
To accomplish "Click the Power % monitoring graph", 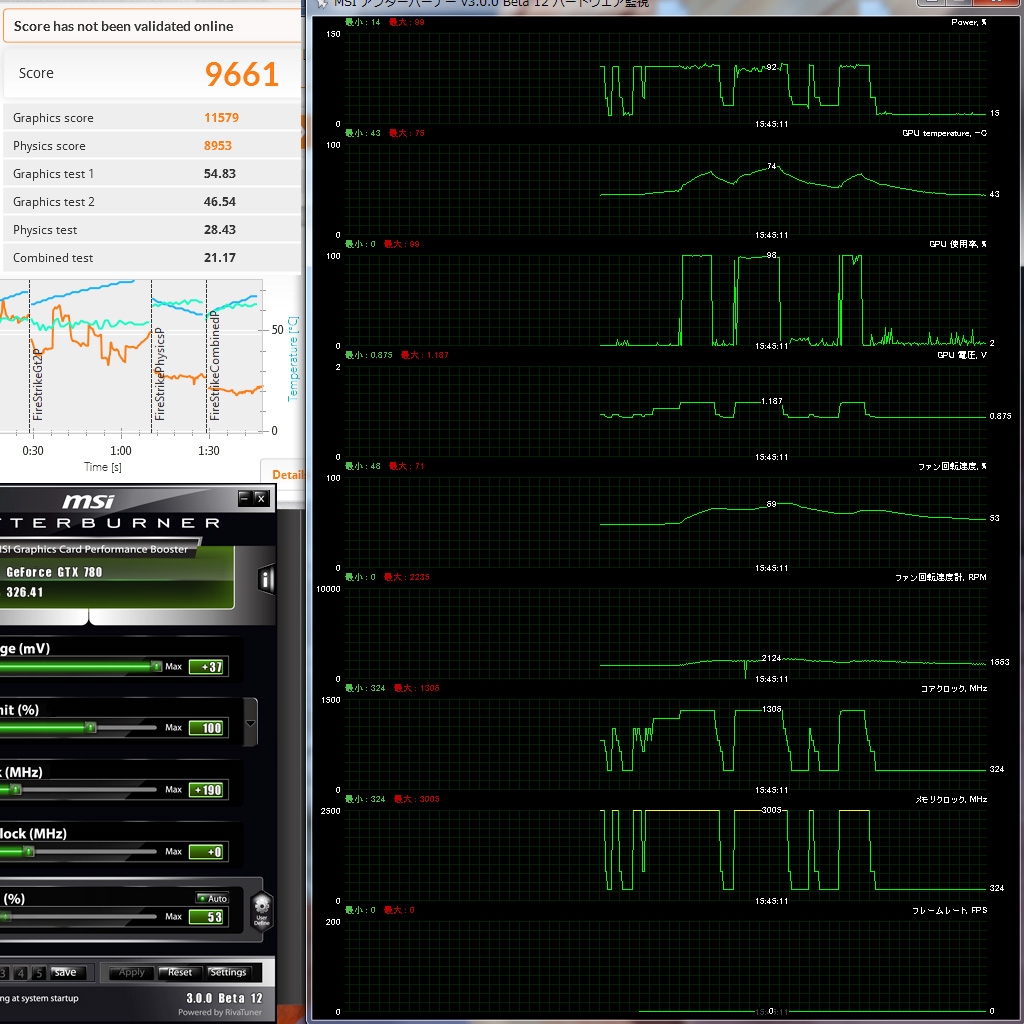I will [665, 78].
